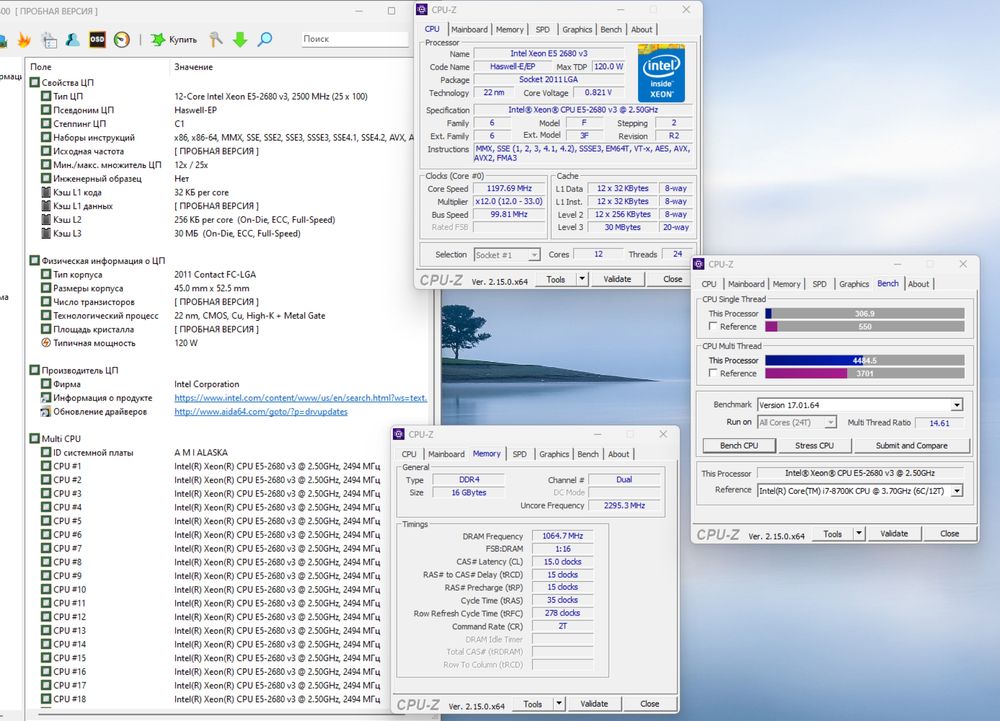
Task: Click the DRAM Frequency value 1064.7 MHz
Action: point(562,536)
